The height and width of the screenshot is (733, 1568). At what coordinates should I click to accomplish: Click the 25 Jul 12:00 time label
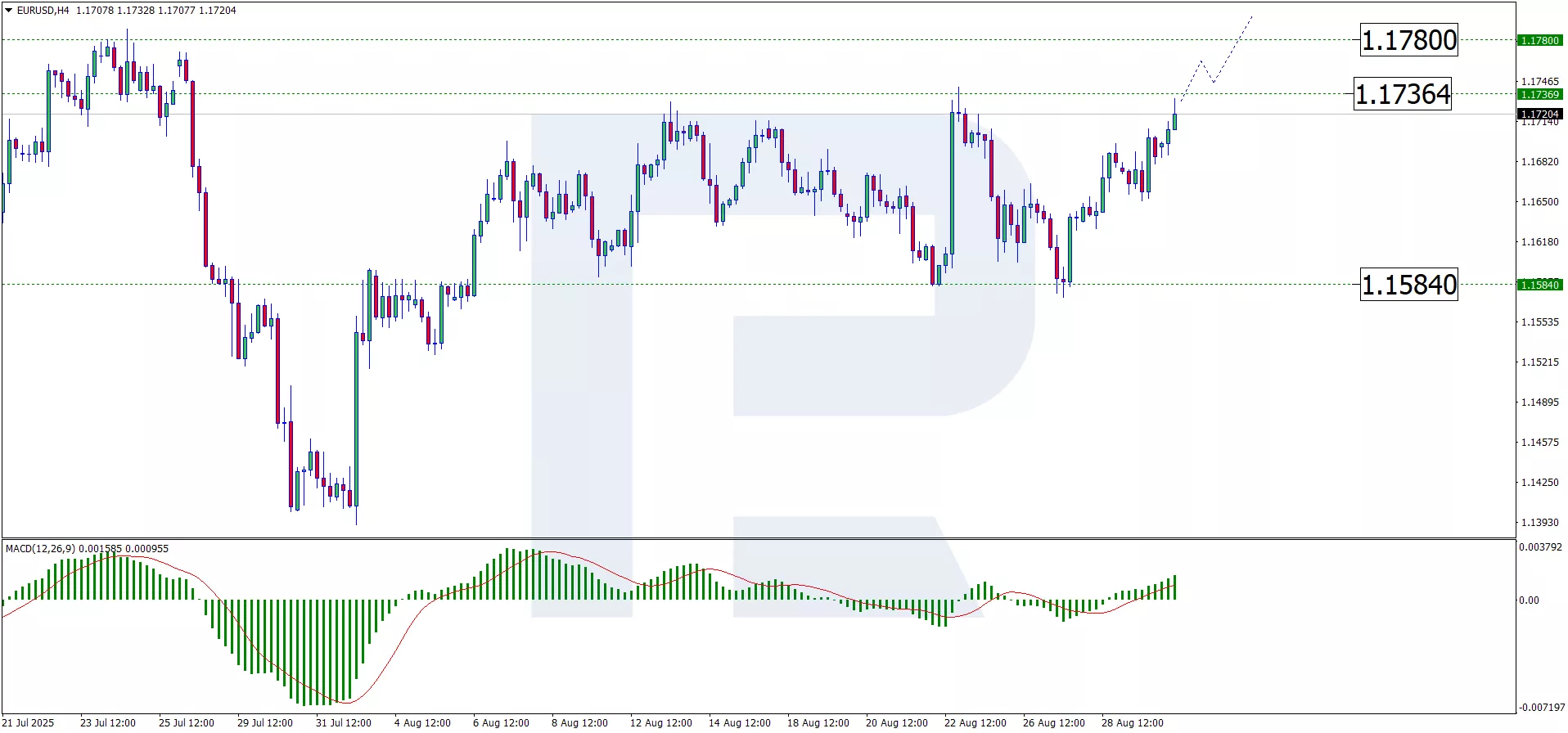(187, 723)
